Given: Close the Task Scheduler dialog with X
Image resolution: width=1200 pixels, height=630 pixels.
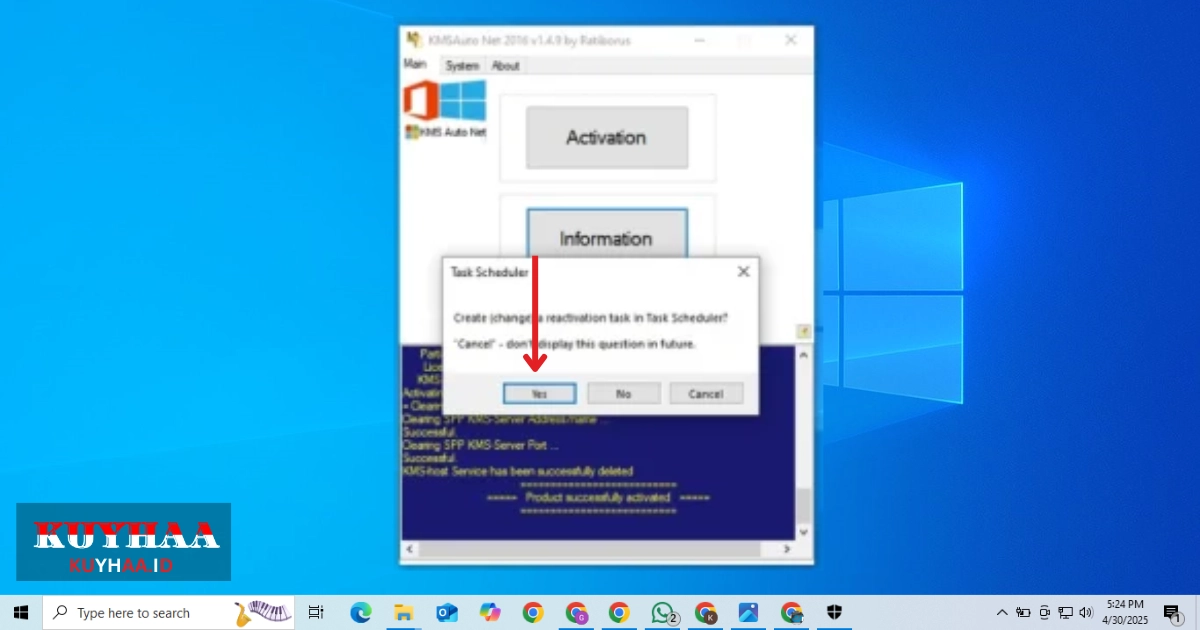Looking at the screenshot, I should (743, 271).
